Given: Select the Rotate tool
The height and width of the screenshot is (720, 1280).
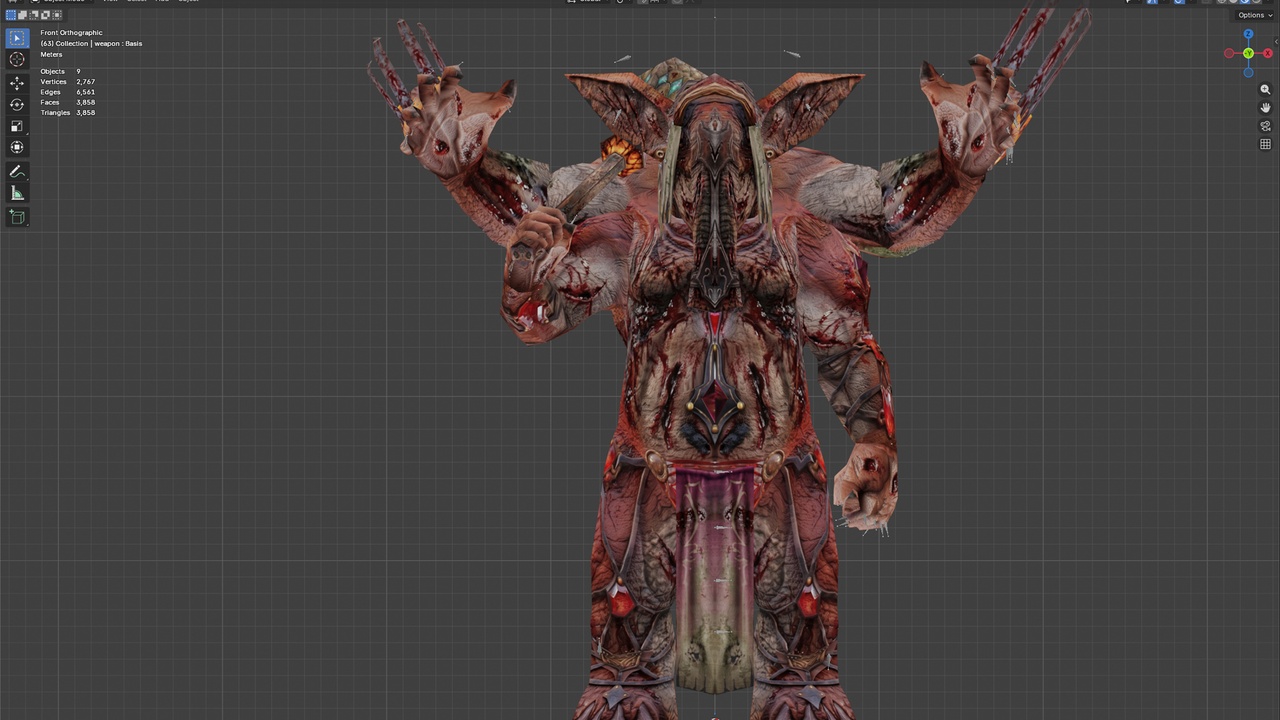Looking at the screenshot, I should pos(17,104).
